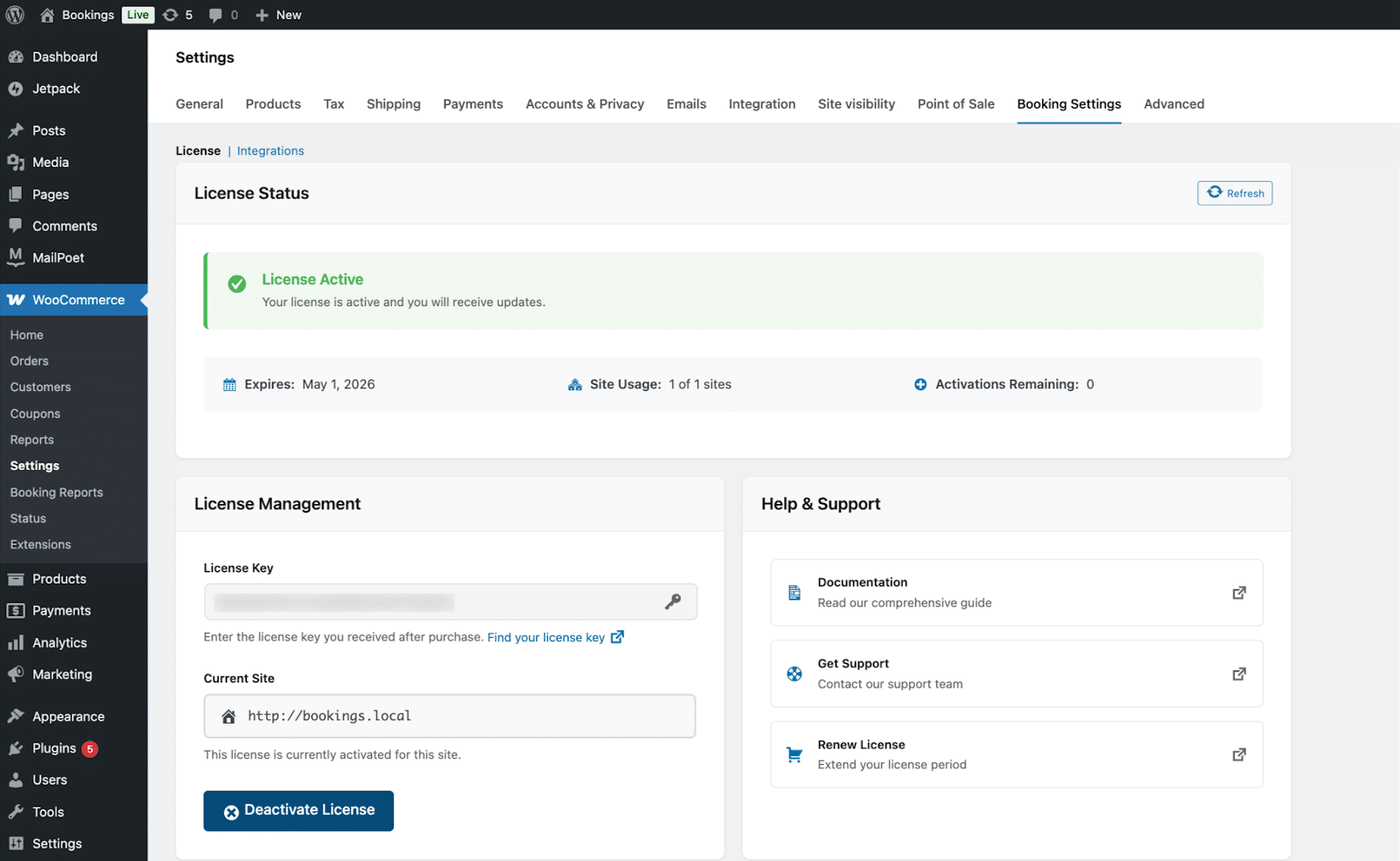Click the Products archive icon in sidebar
Viewport: 1400px width, 861px height.
point(16,579)
